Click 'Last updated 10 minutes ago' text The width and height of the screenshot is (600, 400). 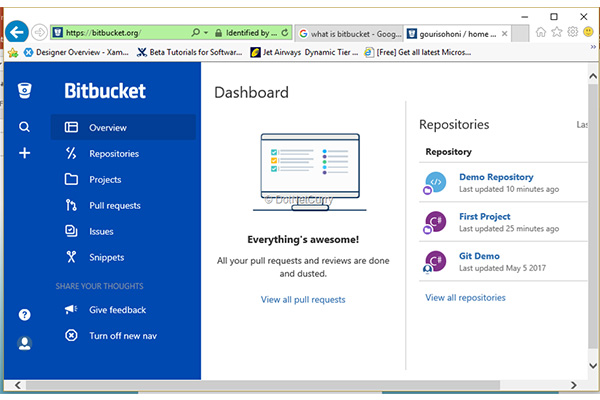[509, 189]
